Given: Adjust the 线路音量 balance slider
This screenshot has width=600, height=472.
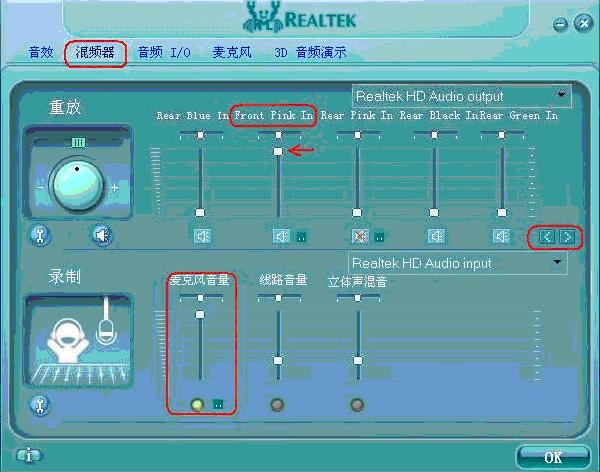Looking at the screenshot, I should (x=279, y=297).
